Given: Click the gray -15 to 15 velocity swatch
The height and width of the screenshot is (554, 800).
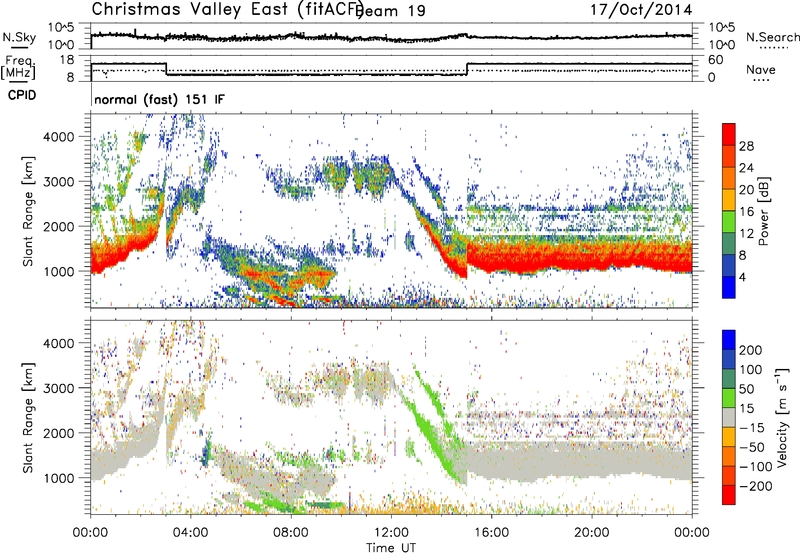Looking at the screenshot, I should click(729, 417).
